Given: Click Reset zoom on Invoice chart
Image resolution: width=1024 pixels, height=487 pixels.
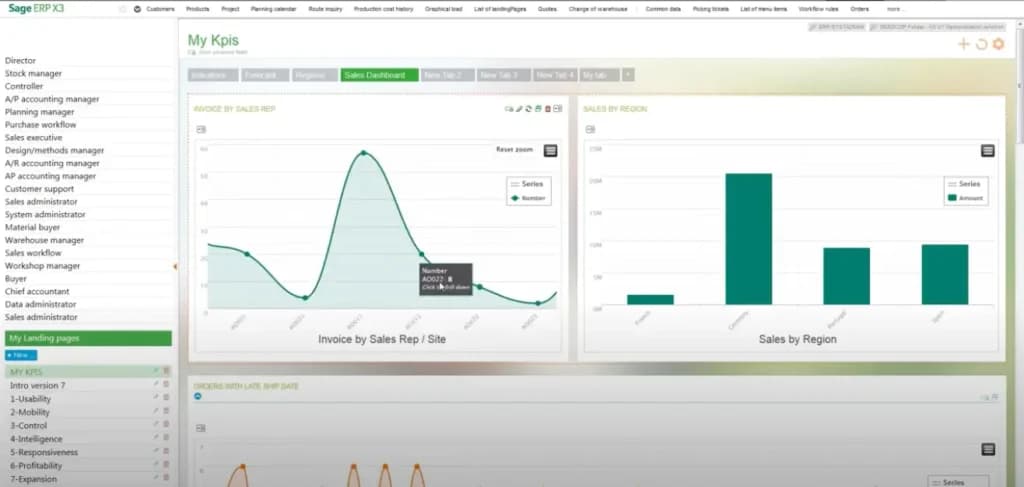Looking at the screenshot, I should [x=515, y=149].
